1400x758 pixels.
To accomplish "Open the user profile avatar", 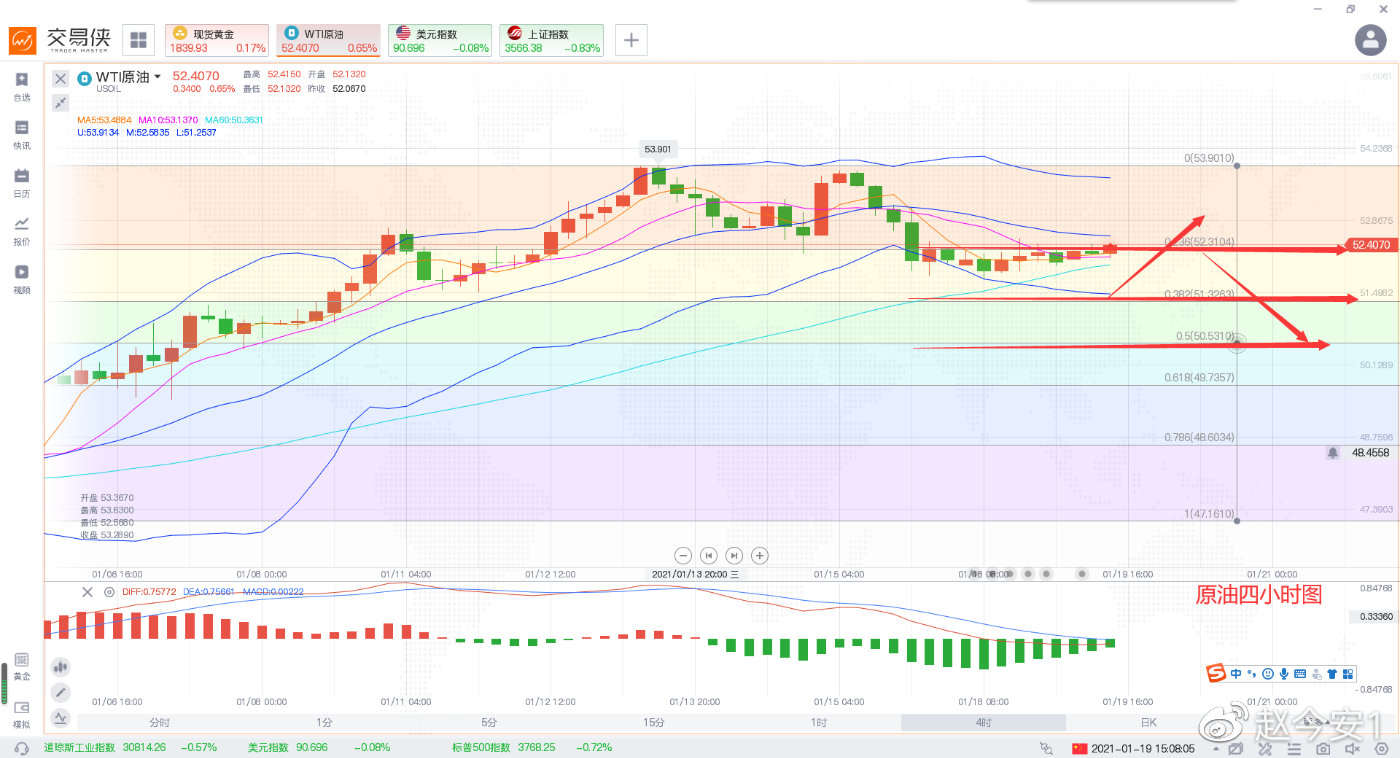I will [x=1370, y=40].
